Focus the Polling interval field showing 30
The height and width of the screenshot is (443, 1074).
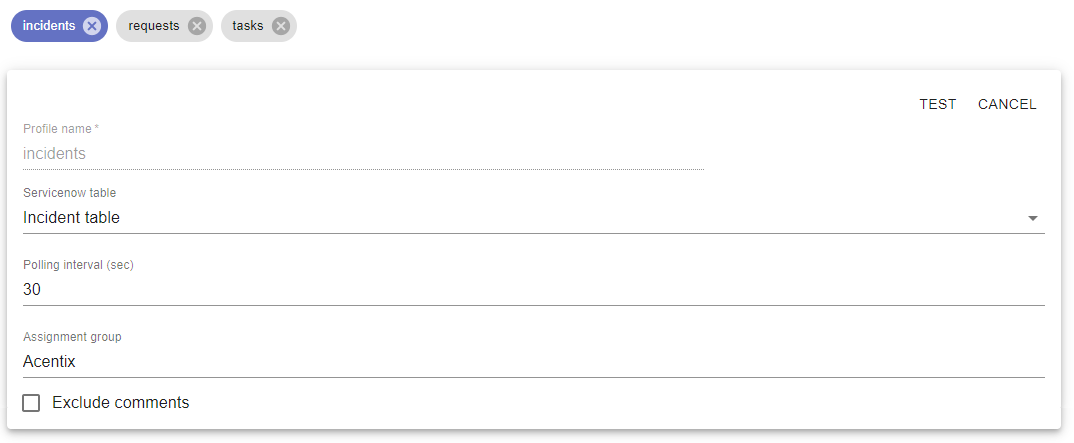coord(534,290)
